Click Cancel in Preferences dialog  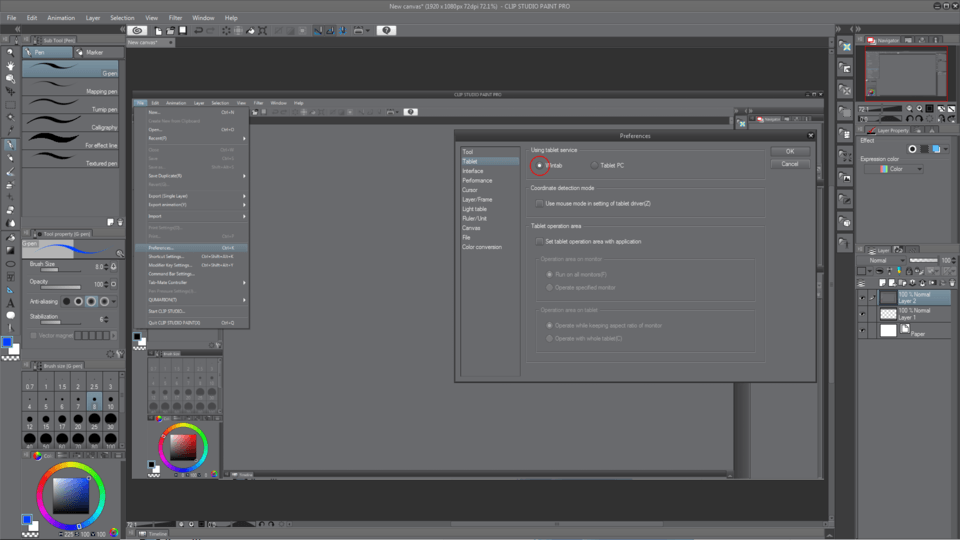click(789, 164)
